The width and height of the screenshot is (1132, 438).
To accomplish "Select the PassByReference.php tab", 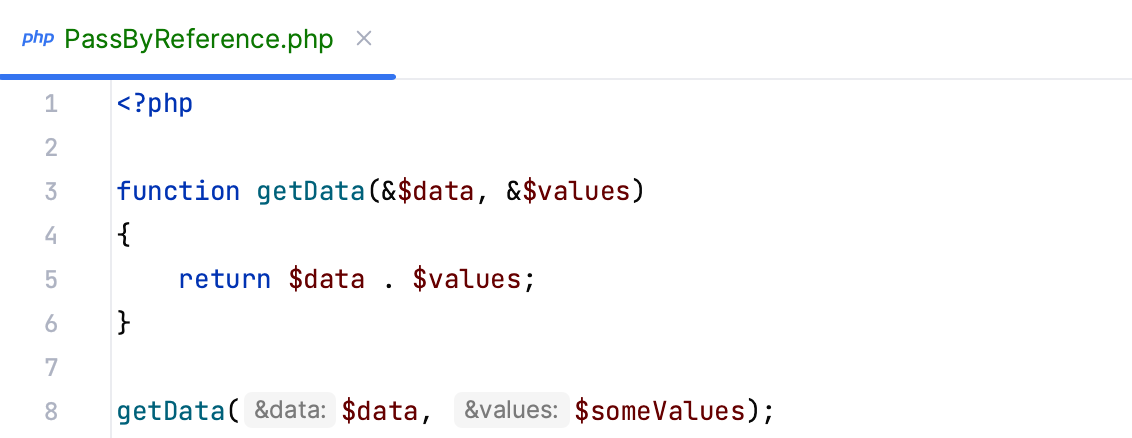I will 198,40.
